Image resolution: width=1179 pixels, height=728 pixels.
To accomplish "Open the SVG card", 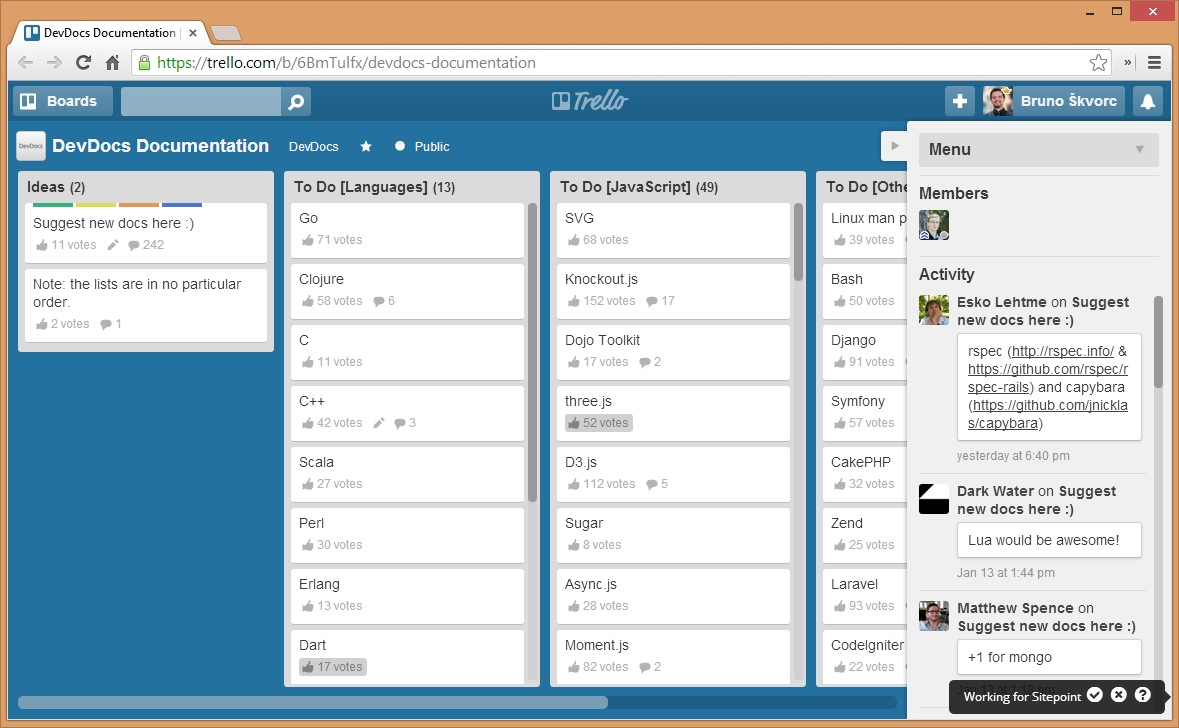I will pyautogui.click(x=673, y=230).
